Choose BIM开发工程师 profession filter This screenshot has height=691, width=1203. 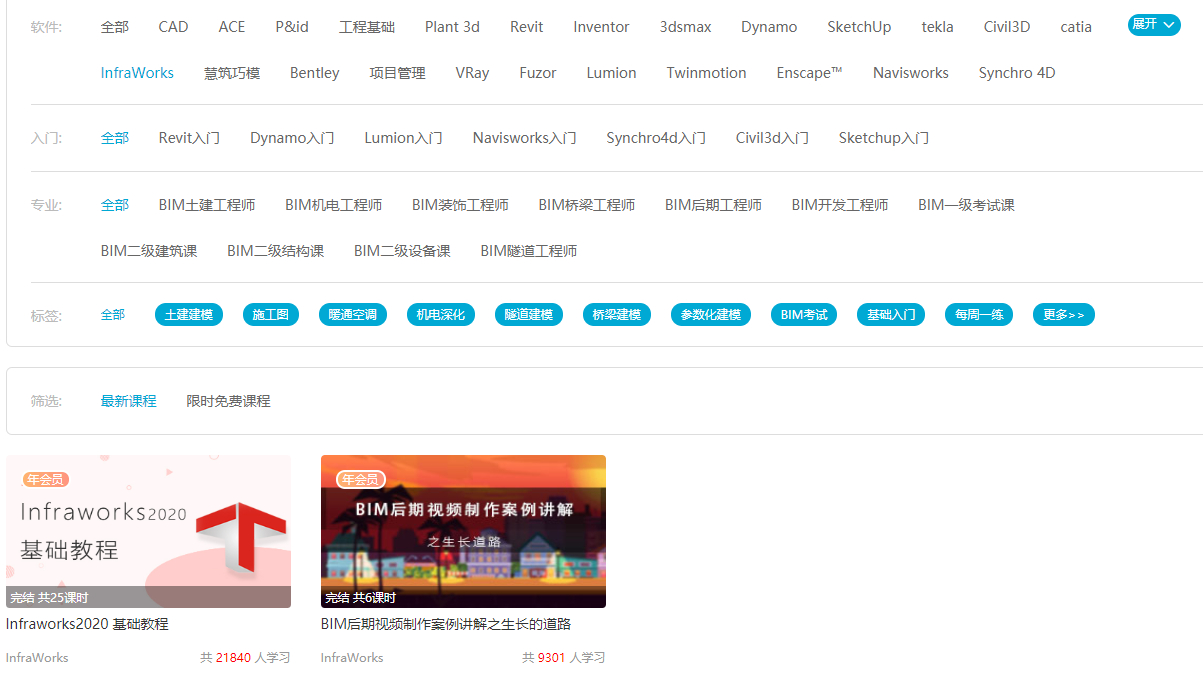coord(840,205)
